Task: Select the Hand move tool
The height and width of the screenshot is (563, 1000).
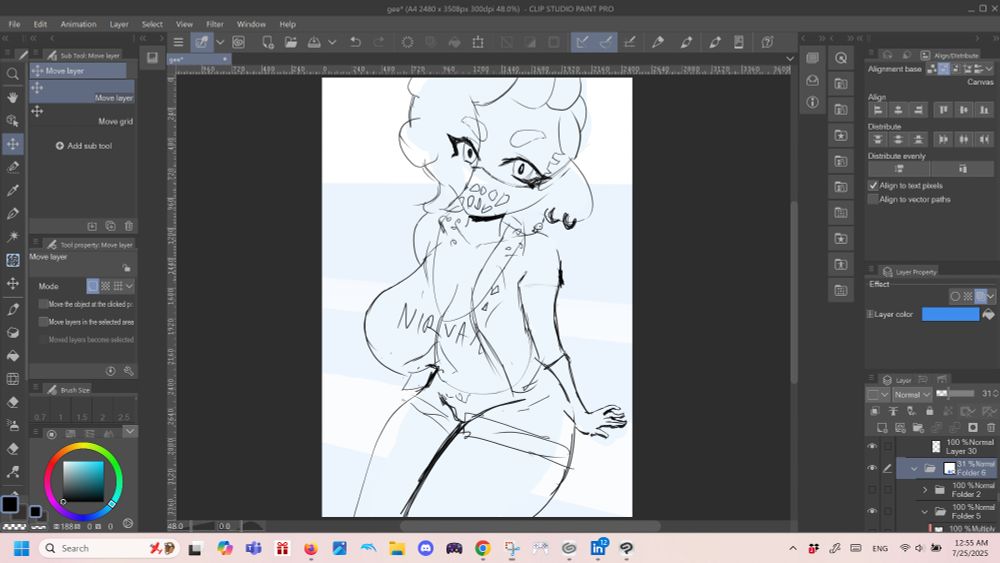Action: click(12, 98)
